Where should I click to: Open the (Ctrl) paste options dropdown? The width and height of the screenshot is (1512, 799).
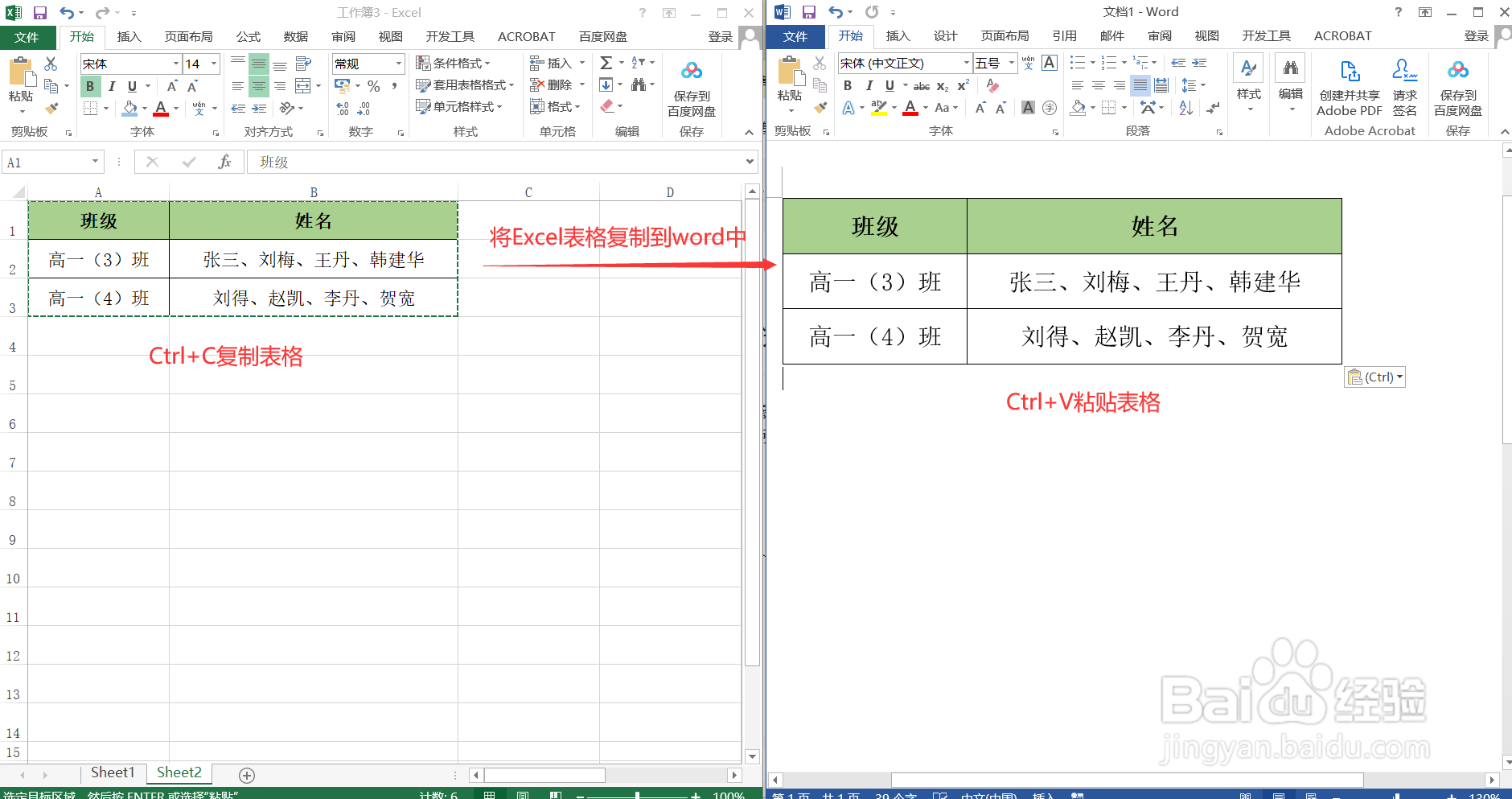point(1374,377)
